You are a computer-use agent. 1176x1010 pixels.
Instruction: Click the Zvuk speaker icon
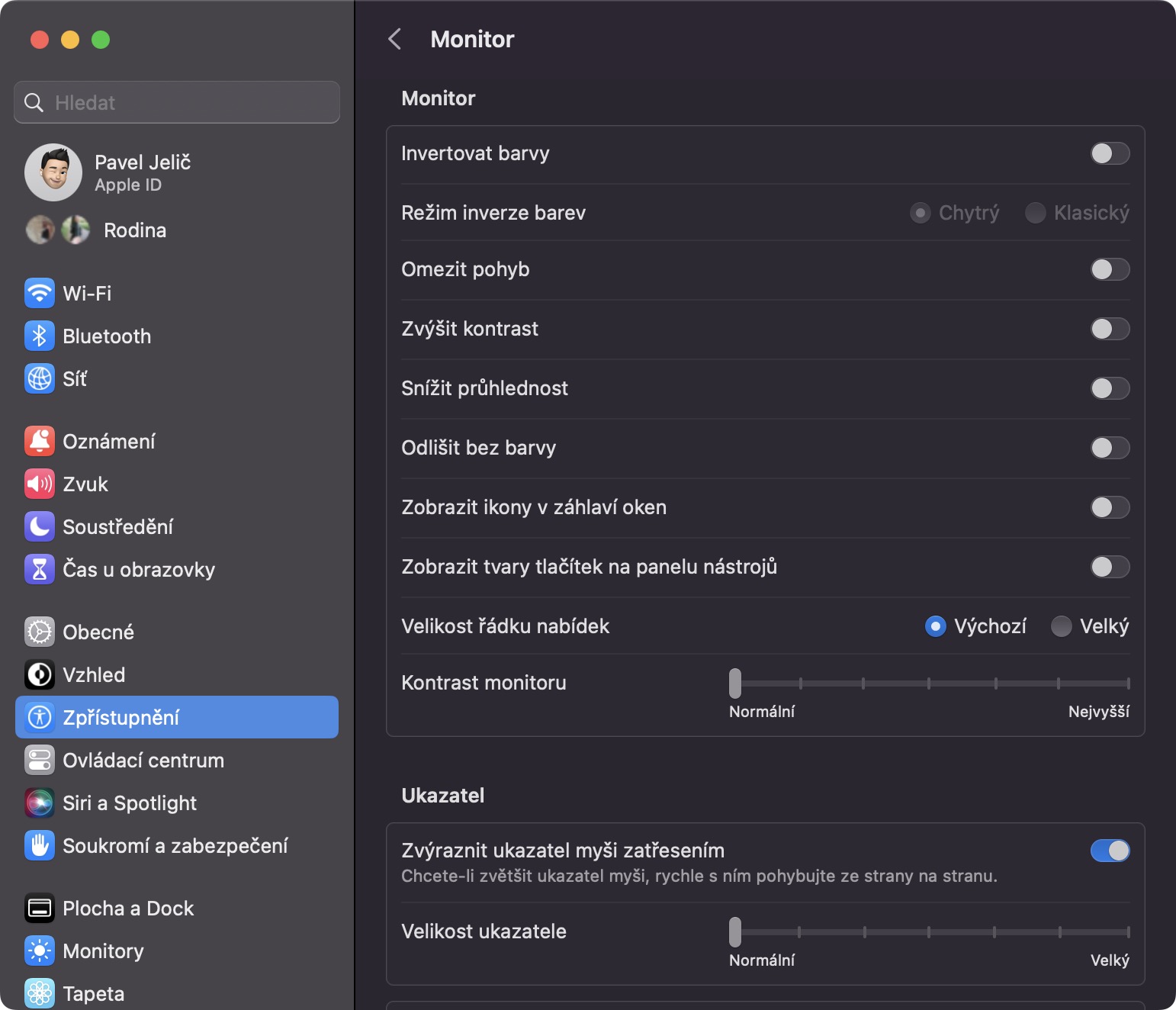click(40, 484)
